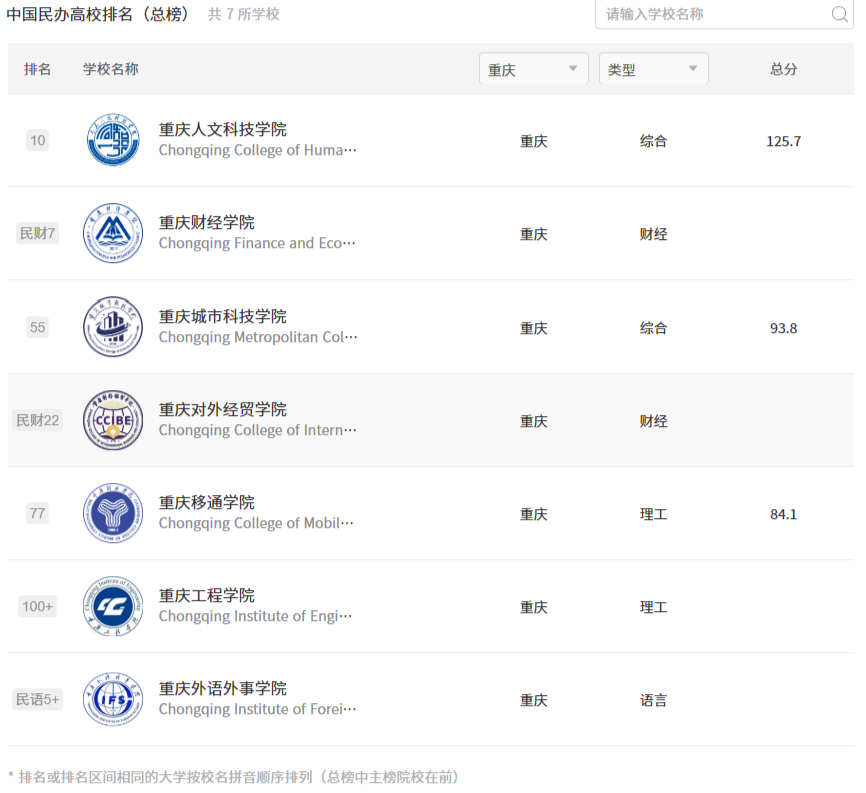Click the 语言 type cell
This screenshot has height=793, width=866.
[653, 700]
